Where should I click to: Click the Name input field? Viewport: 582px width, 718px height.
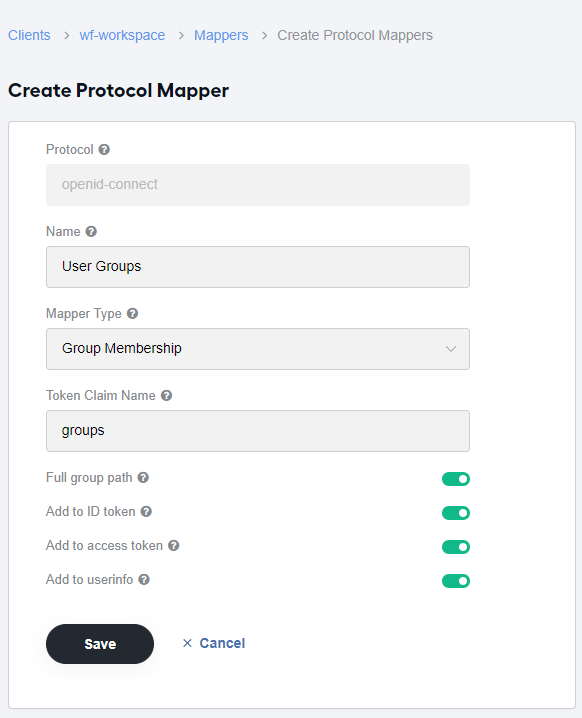point(258,267)
